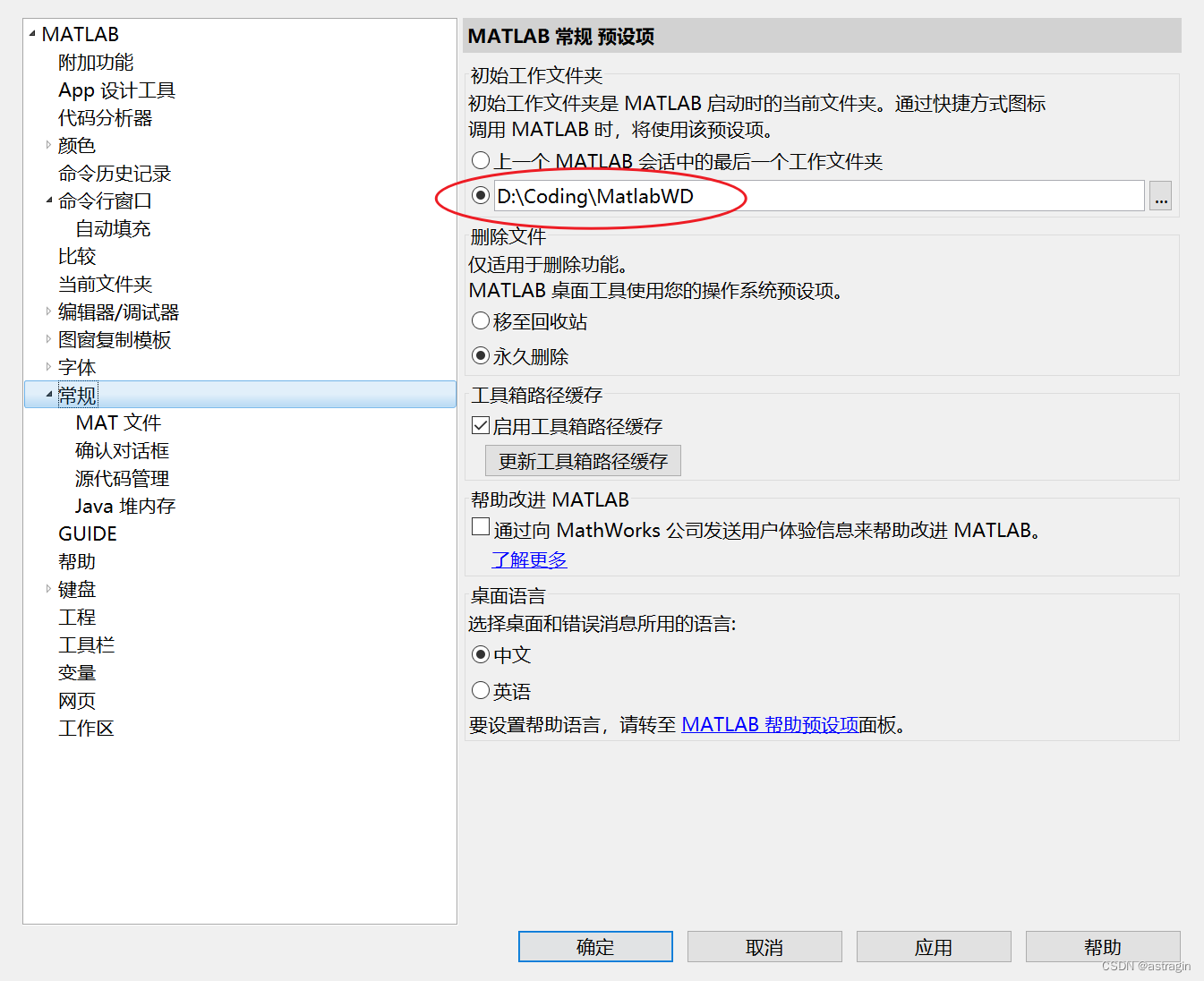Expand the 字体 tree node
The image size is (1204, 981).
coord(48,366)
